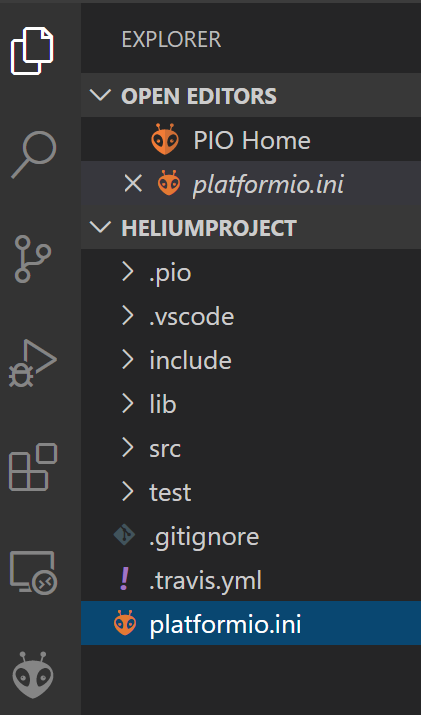This screenshot has width=421, height=715.
Task: Expand the src folder
Action: pyautogui.click(x=251, y=448)
